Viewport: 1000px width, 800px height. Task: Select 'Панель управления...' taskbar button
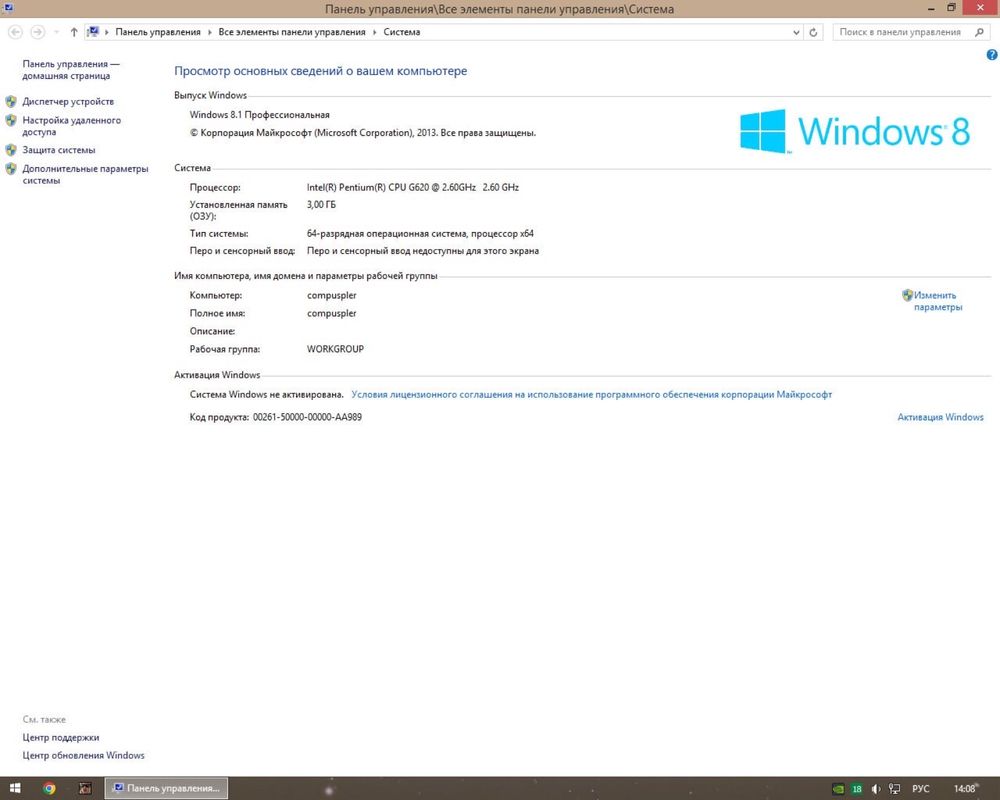tap(166, 789)
